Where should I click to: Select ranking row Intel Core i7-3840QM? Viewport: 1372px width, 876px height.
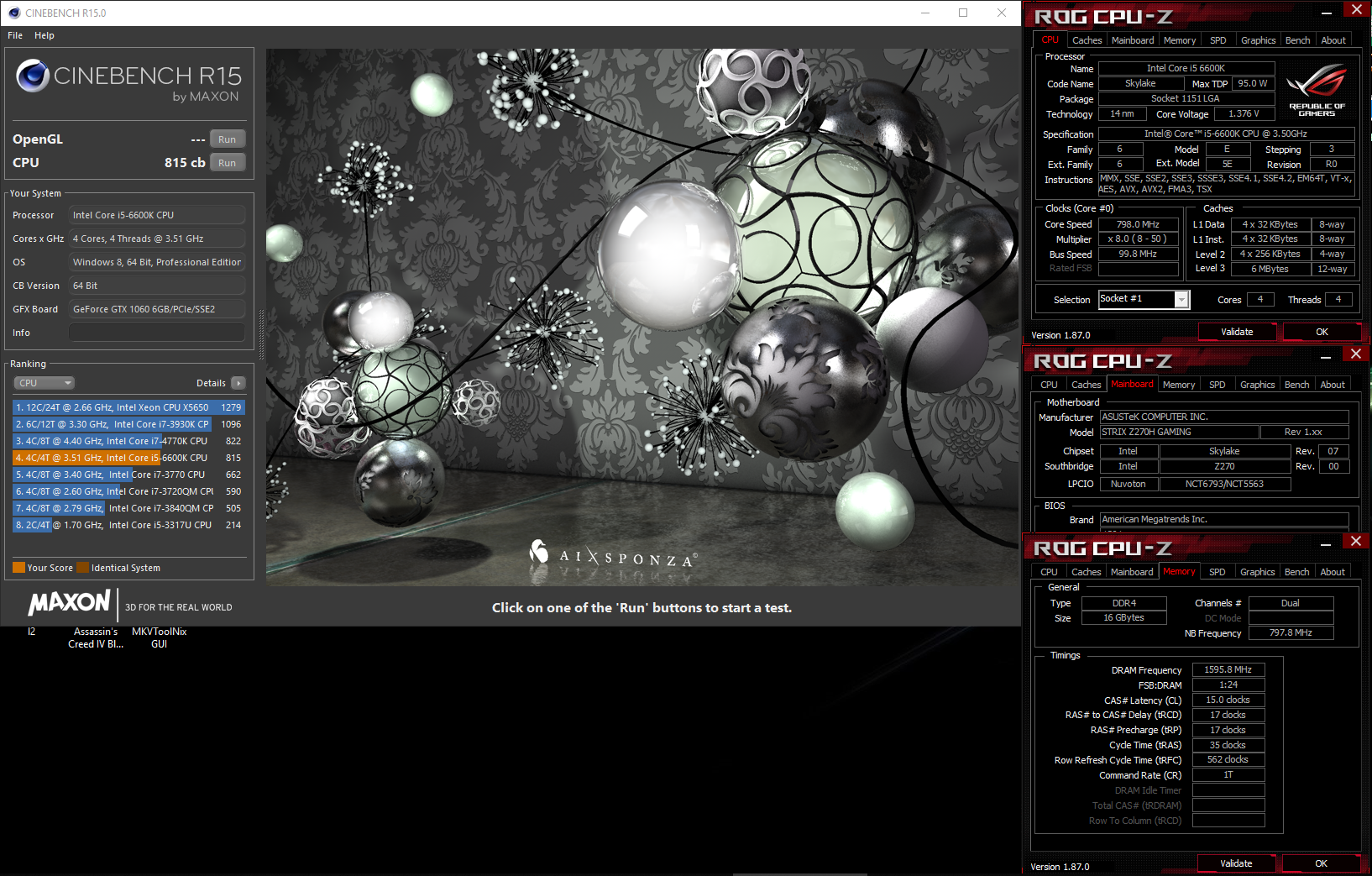click(x=128, y=508)
